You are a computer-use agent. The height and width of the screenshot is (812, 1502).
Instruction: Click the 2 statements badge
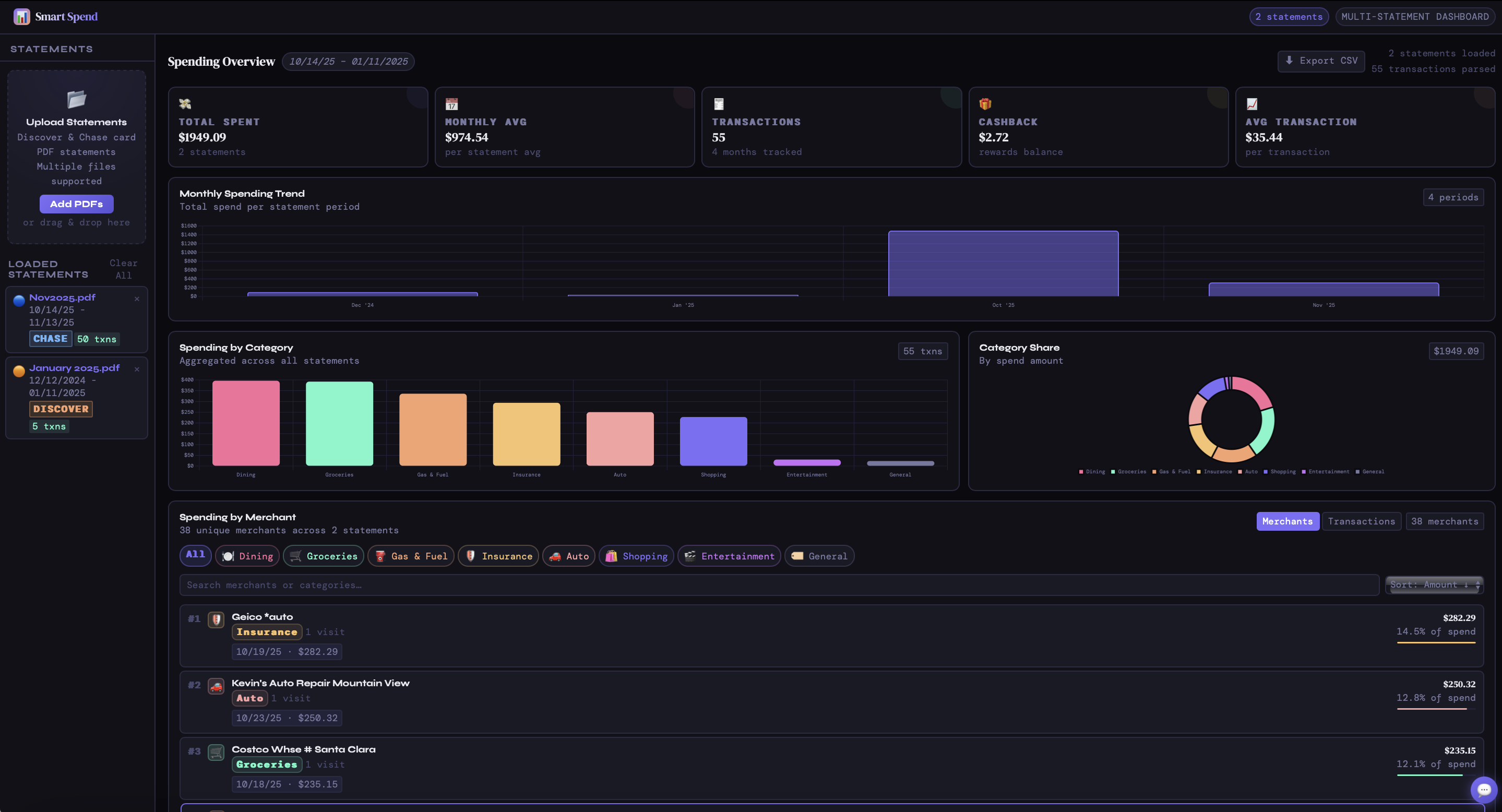1289,17
